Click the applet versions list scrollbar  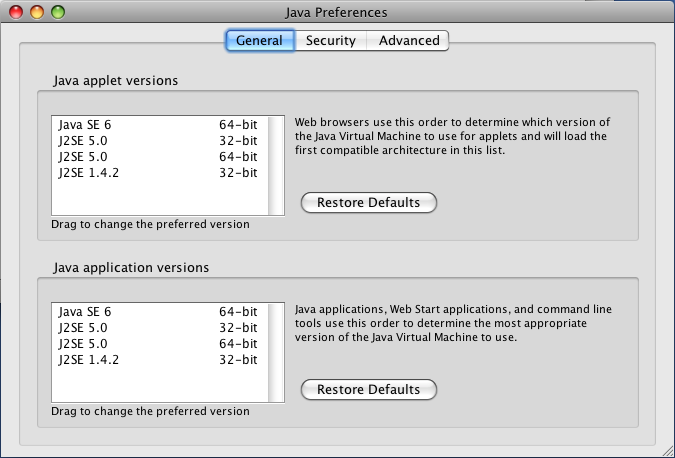(276, 165)
